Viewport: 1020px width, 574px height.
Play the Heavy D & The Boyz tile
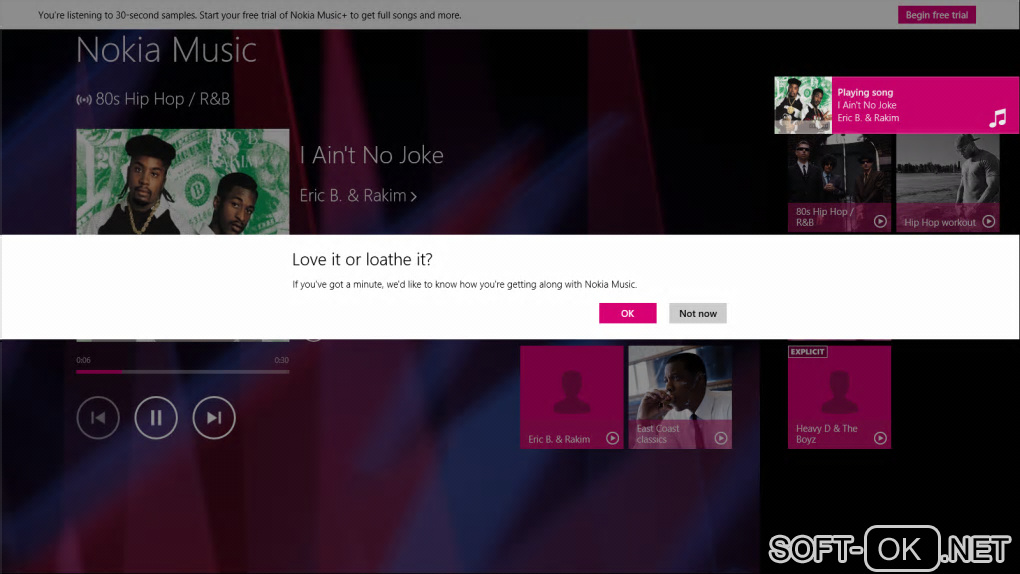[x=880, y=438]
